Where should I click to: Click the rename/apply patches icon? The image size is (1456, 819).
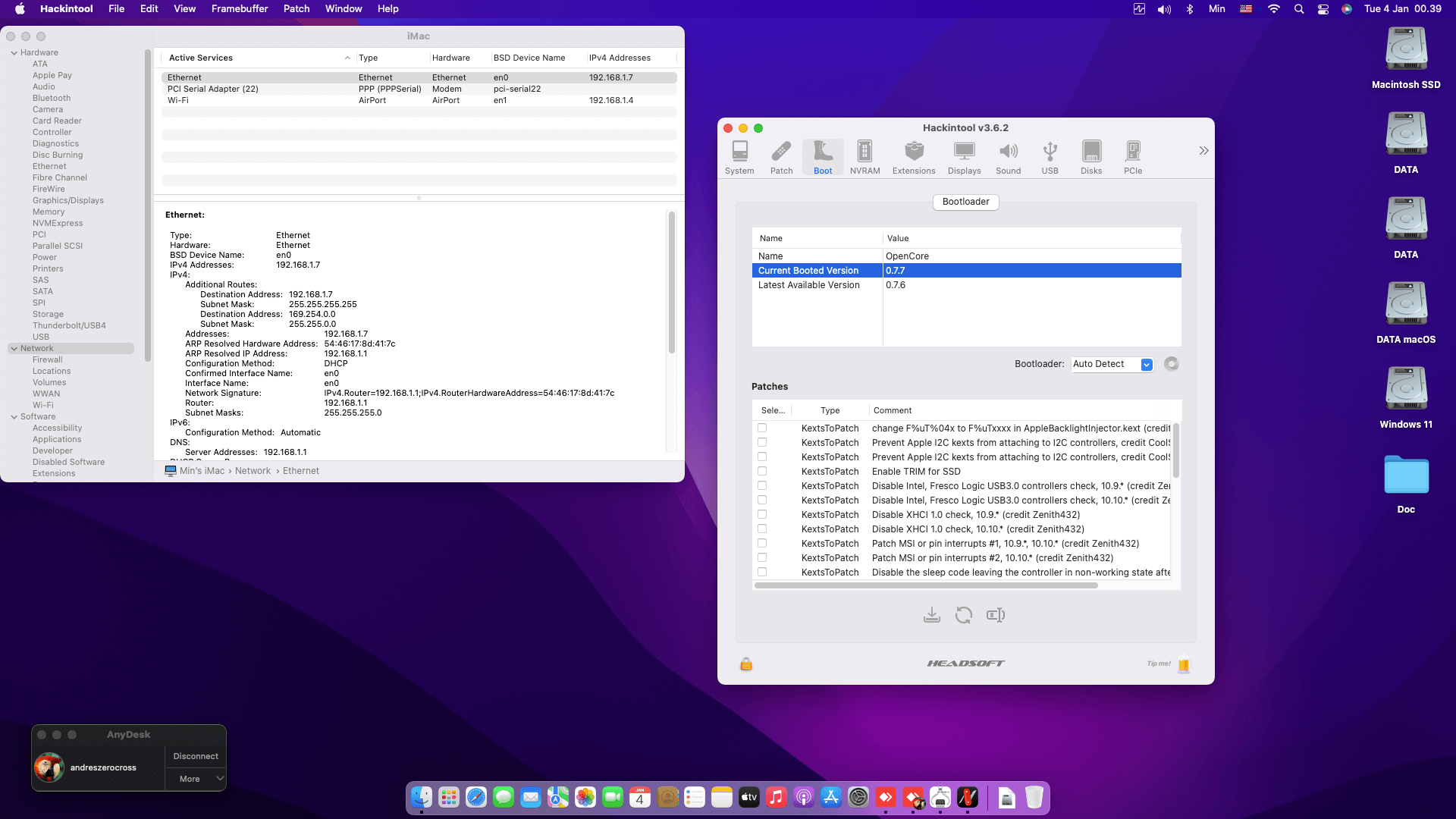coord(996,615)
